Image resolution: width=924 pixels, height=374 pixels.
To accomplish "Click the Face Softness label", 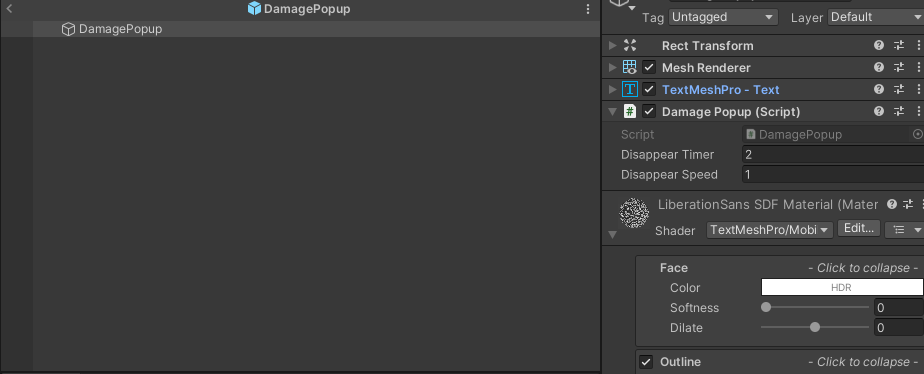I will pos(694,307).
